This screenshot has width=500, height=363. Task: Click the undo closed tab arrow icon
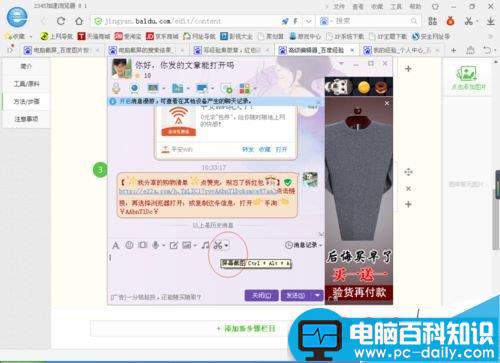pos(487,50)
